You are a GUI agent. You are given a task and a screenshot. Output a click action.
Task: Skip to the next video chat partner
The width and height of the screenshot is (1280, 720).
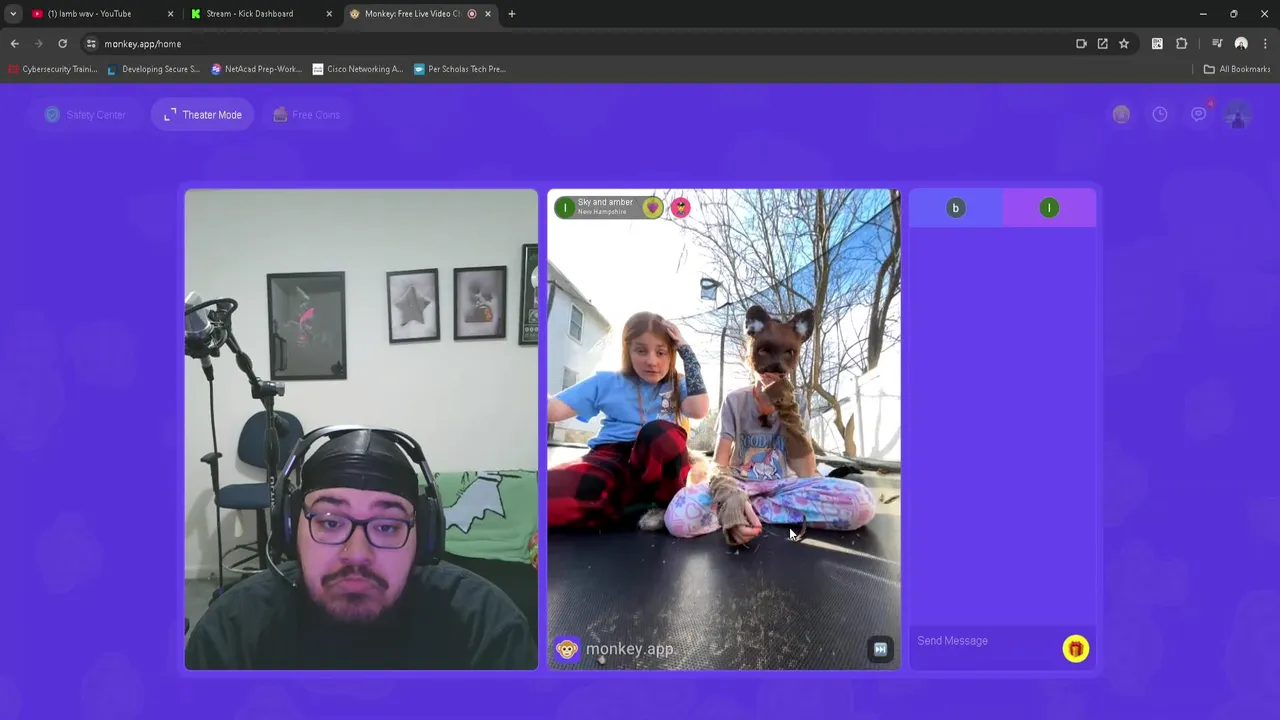point(880,649)
